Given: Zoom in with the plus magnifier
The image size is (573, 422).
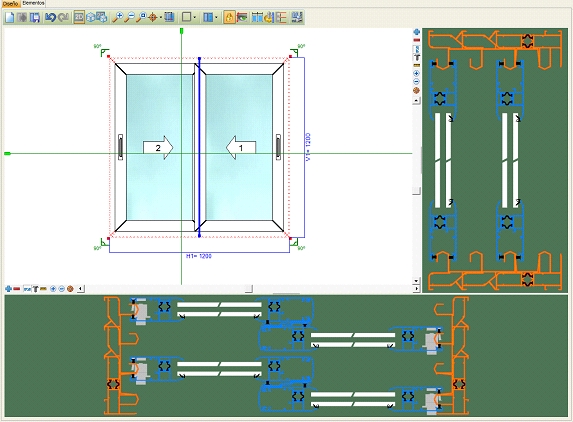Looking at the screenshot, I should 117,17.
